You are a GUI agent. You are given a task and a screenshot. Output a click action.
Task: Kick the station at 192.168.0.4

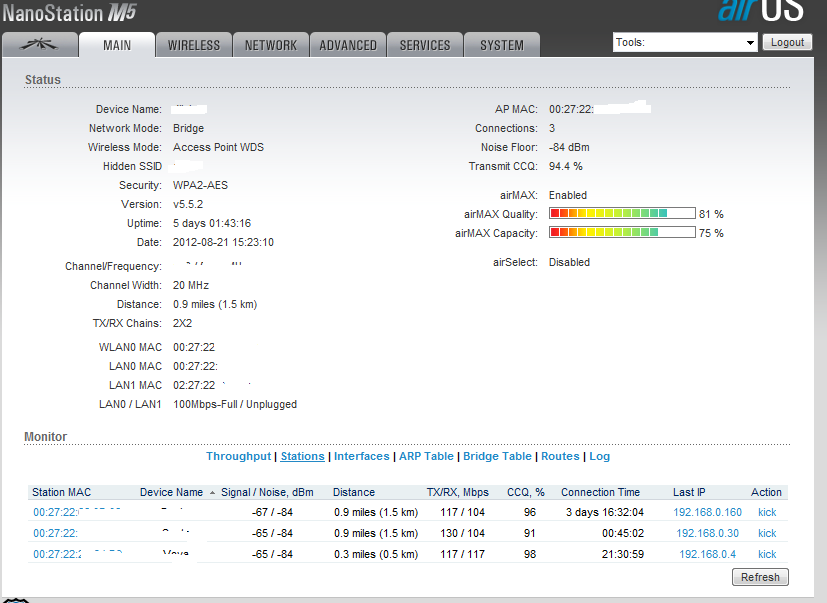[767, 554]
